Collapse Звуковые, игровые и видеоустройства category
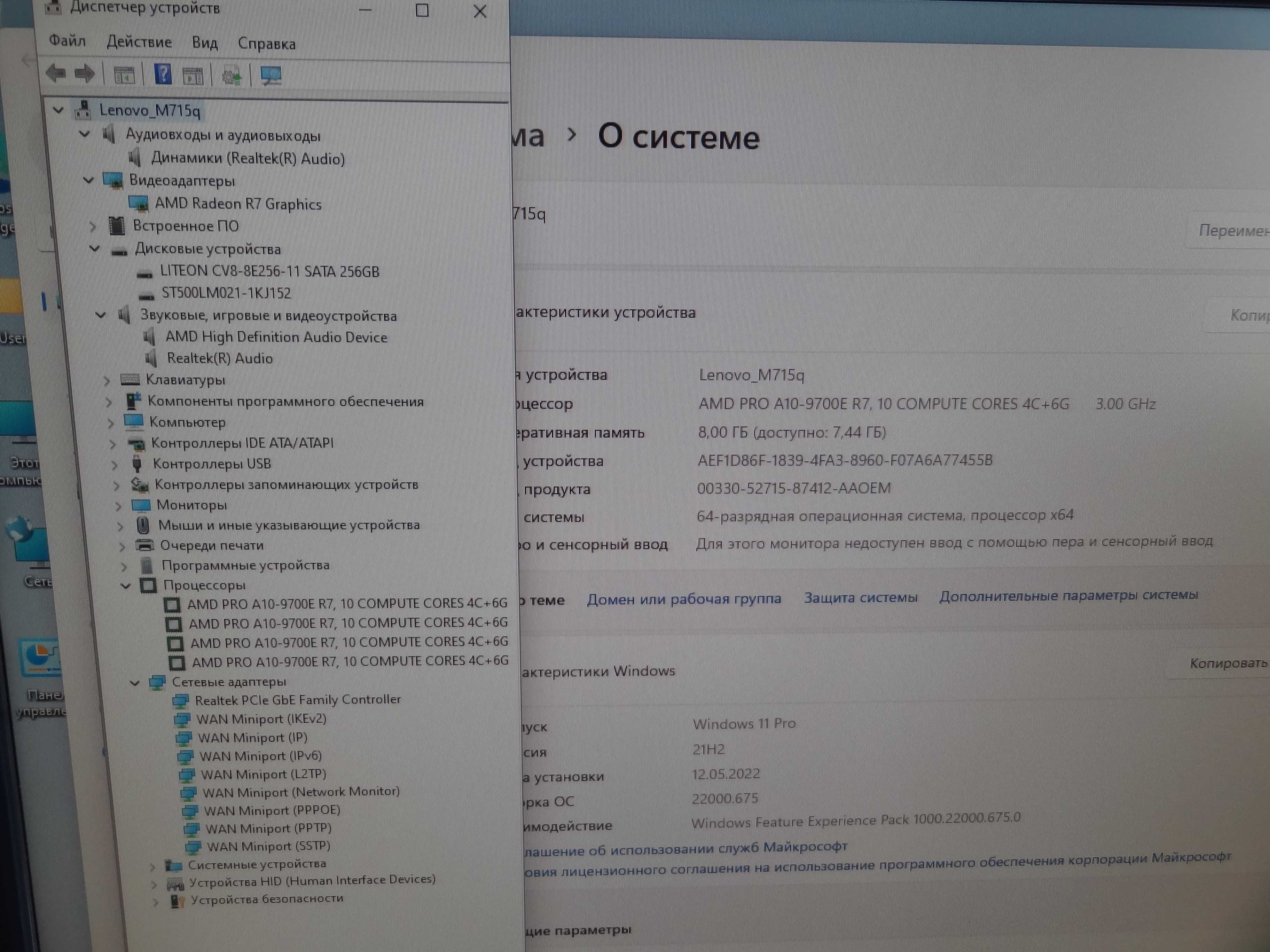 [x=101, y=315]
